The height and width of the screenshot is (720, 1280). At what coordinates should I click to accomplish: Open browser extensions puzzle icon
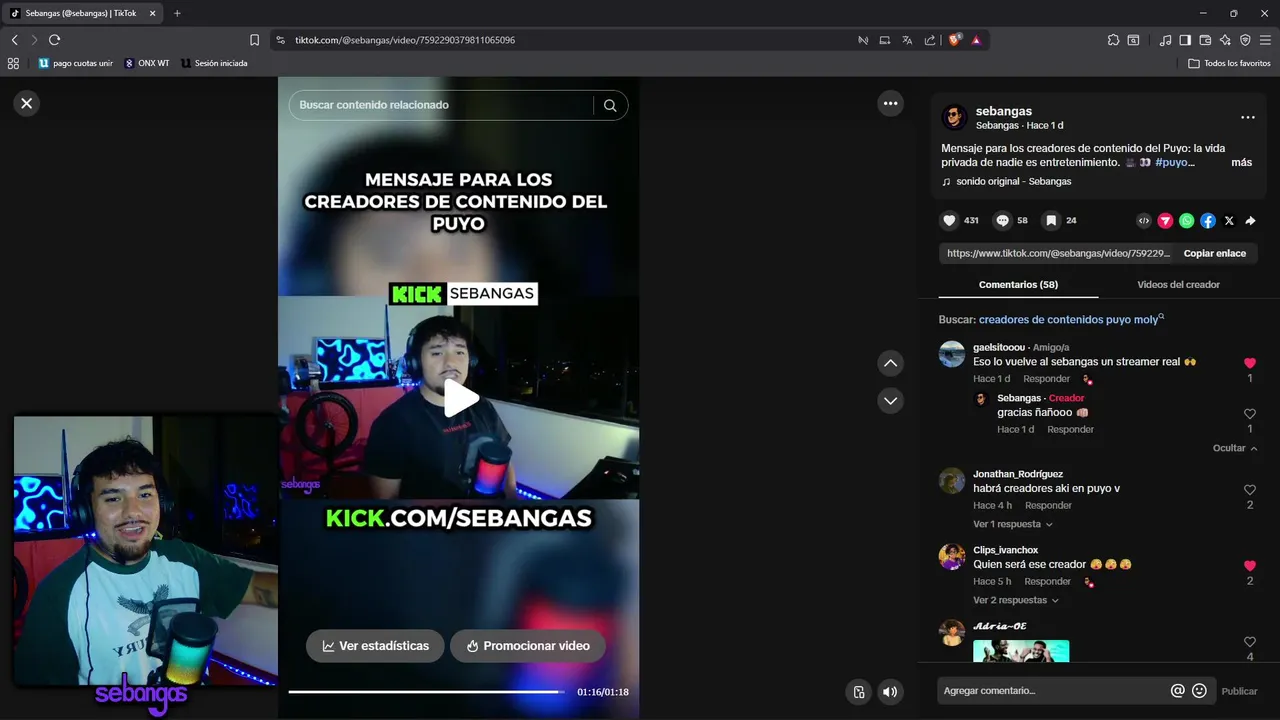pyautogui.click(x=1113, y=40)
